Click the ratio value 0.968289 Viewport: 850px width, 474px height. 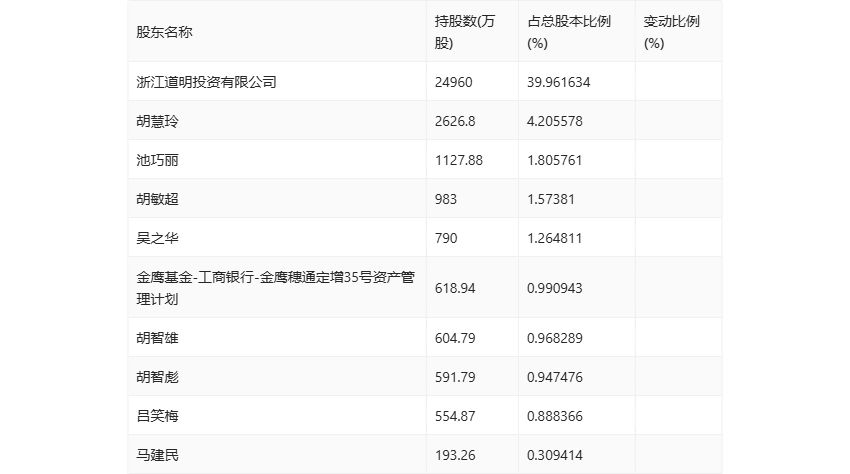[x=555, y=338]
